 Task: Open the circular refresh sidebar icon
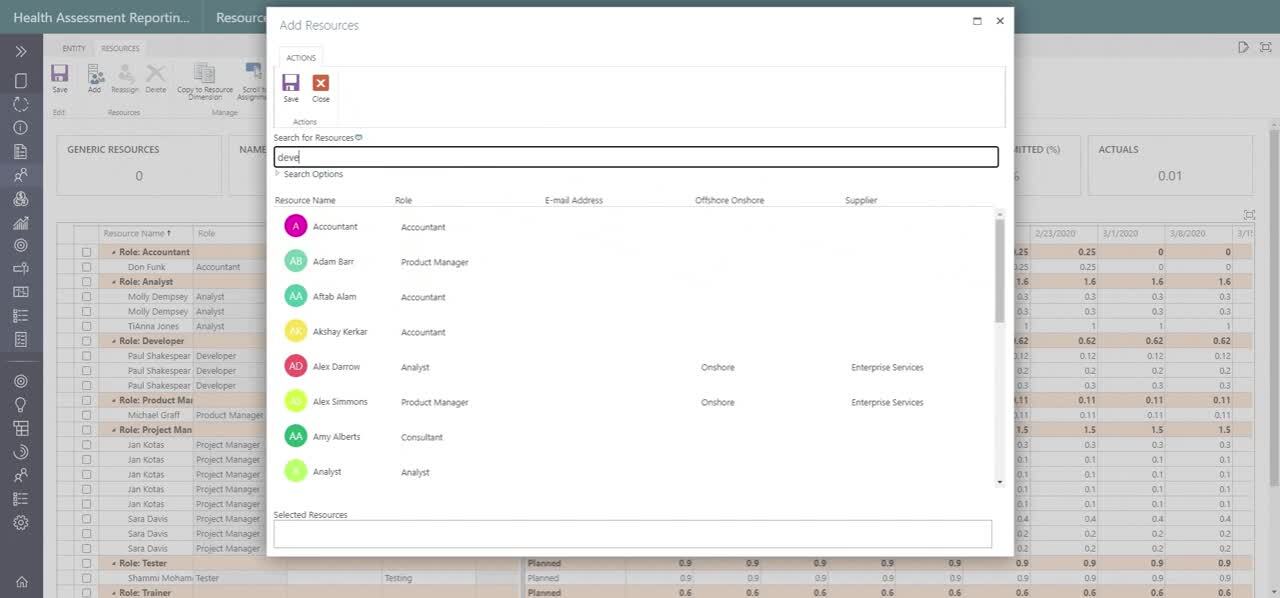(21, 103)
